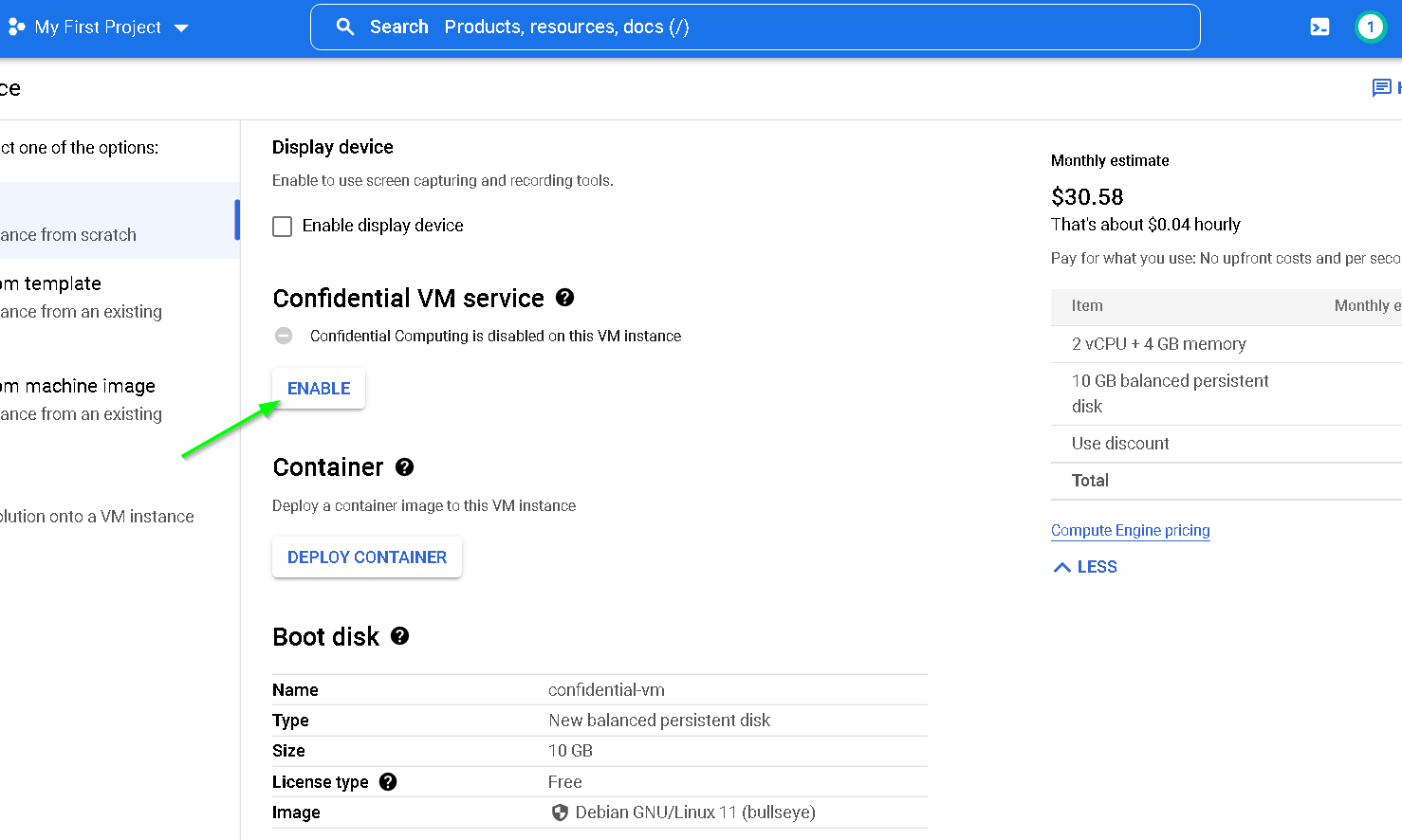This screenshot has width=1402, height=840.
Task: Click the 10 GB balanced persistent disk row
Action: coord(1227,393)
